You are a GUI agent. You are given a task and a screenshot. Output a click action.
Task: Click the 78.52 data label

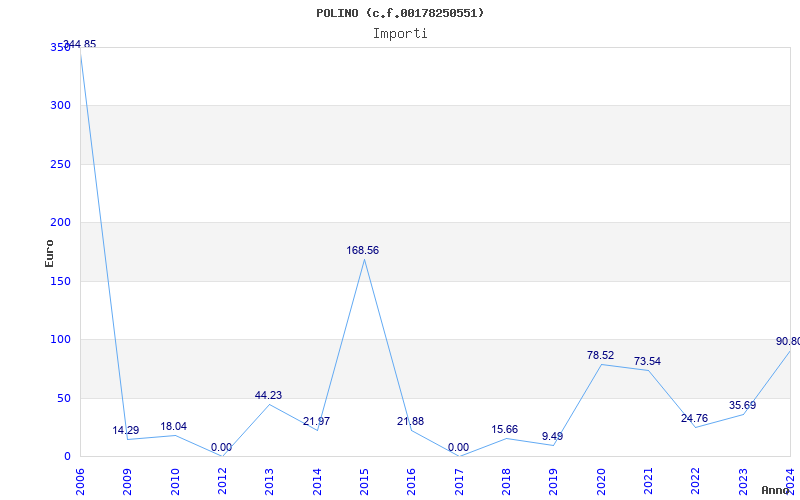(x=601, y=355)
